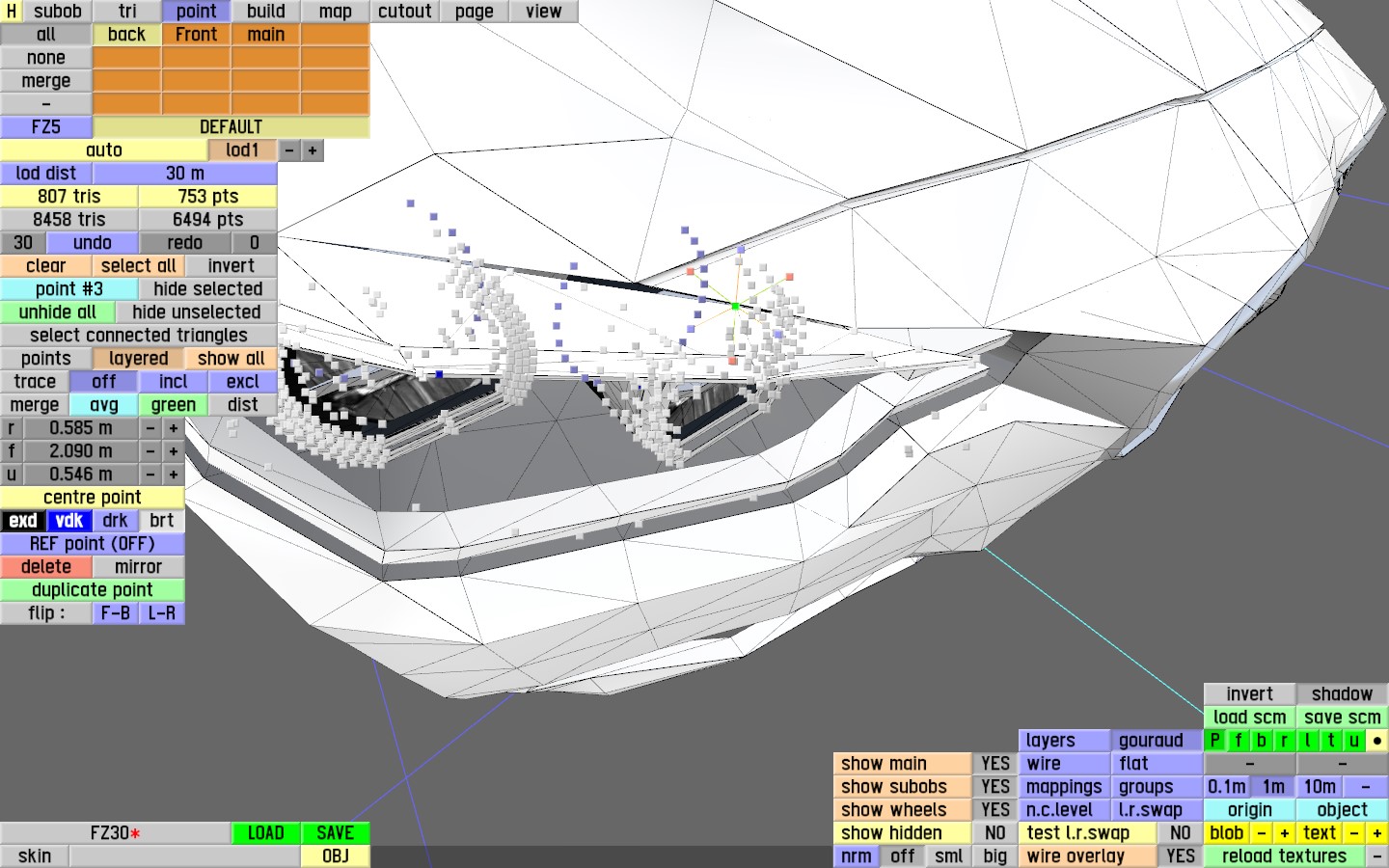Click reload textures button
1389x868 pixels.
tap(1285, 856)
